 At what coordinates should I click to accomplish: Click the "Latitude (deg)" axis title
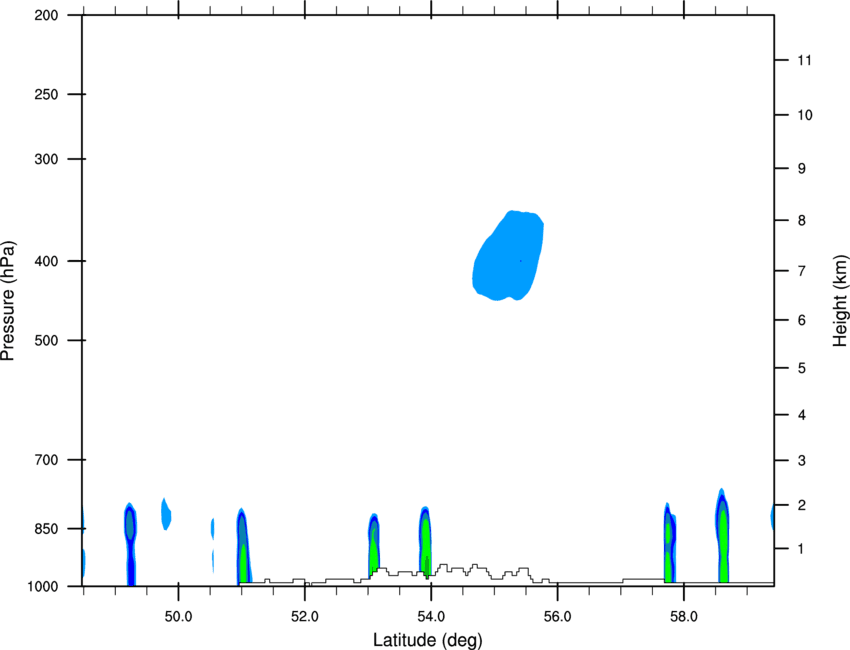coord(427,640)
